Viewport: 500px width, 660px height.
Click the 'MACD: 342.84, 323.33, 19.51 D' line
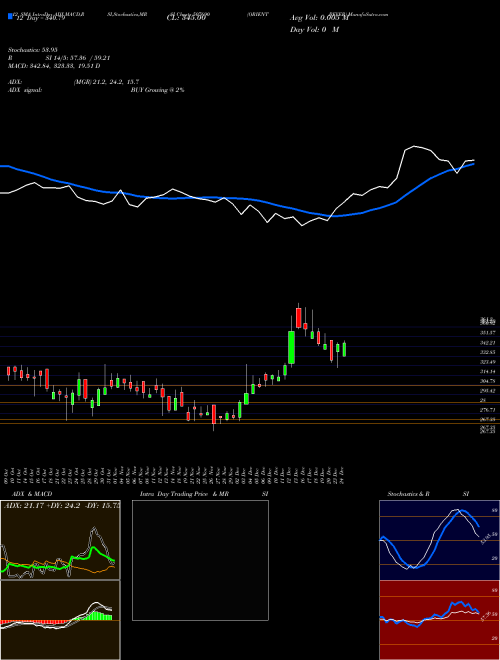pyautogui.click(x=54, y=66)
